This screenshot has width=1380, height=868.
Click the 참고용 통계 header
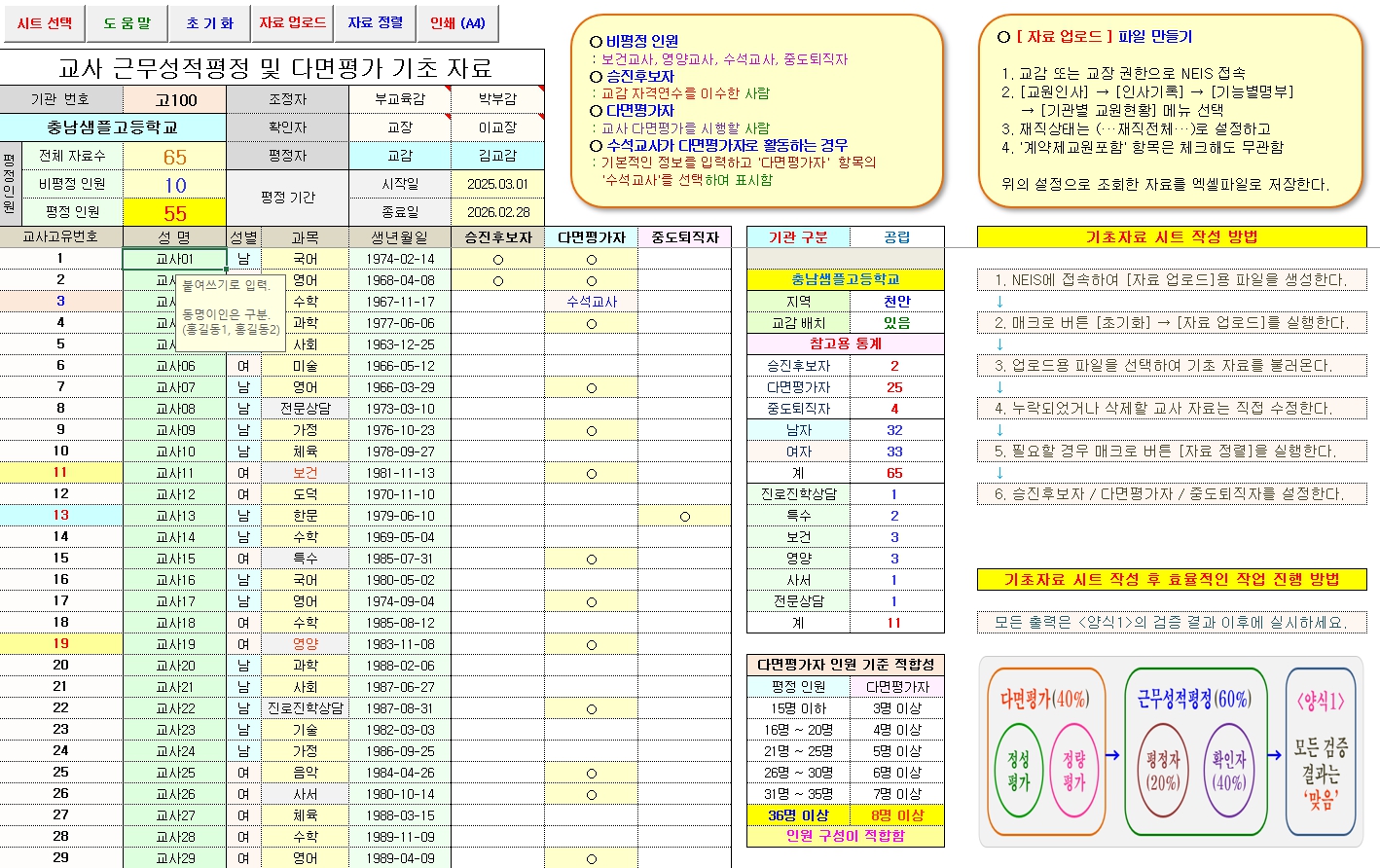tap(845, 344)
